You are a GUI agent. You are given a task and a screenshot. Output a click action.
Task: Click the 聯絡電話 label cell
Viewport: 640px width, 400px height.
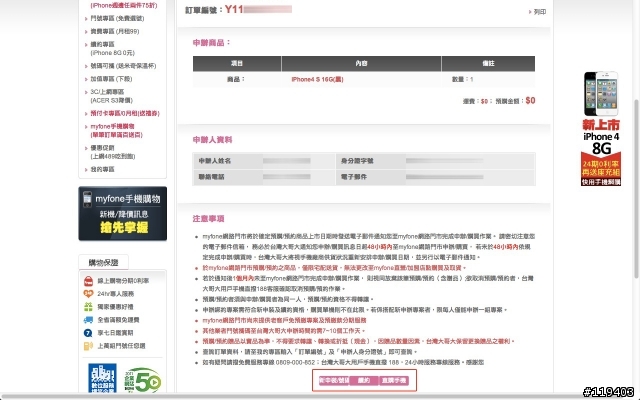pyautogui.click(x=227, y=177)
